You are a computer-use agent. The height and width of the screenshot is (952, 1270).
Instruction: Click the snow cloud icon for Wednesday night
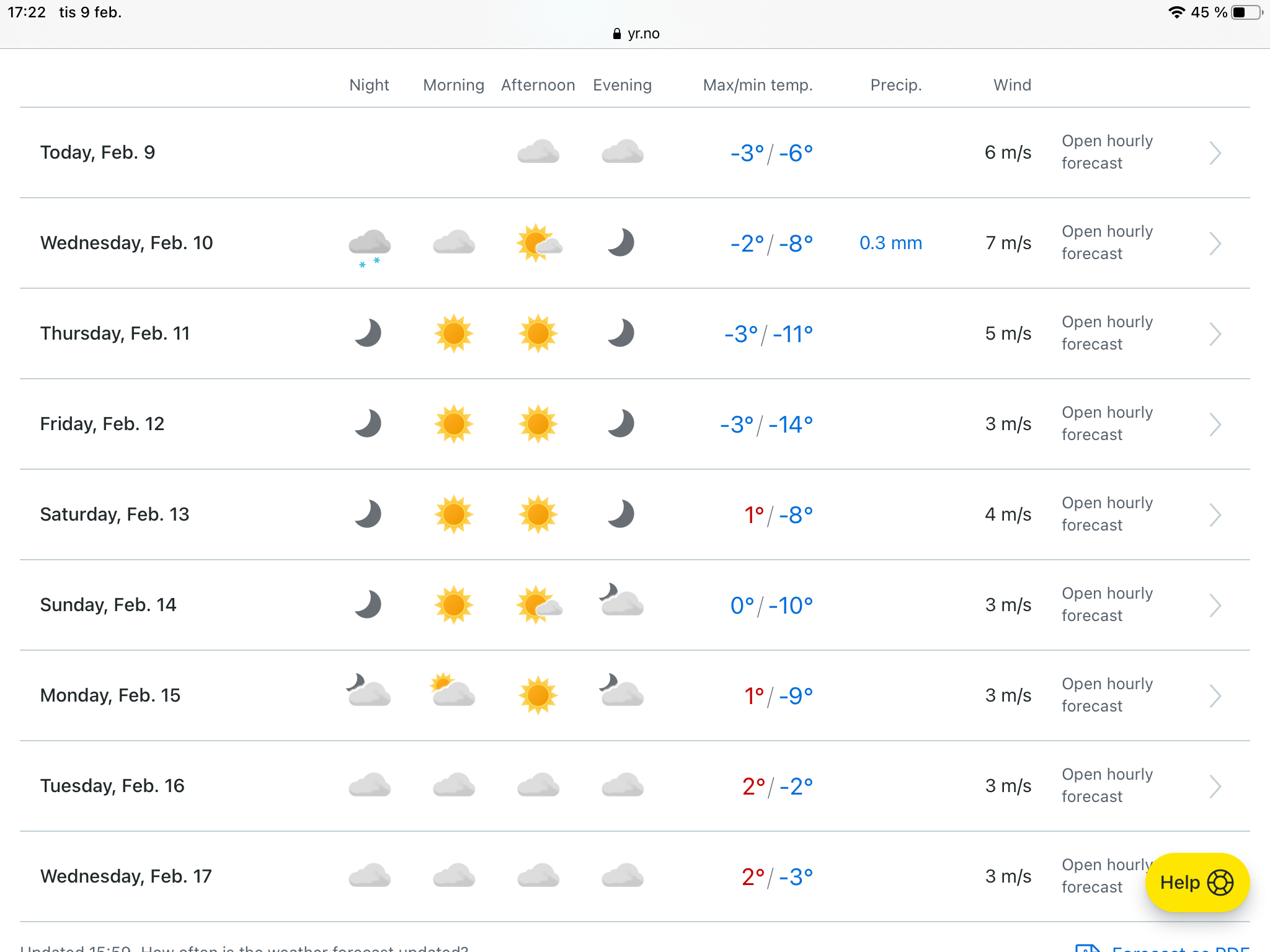(x=370, y=245)
